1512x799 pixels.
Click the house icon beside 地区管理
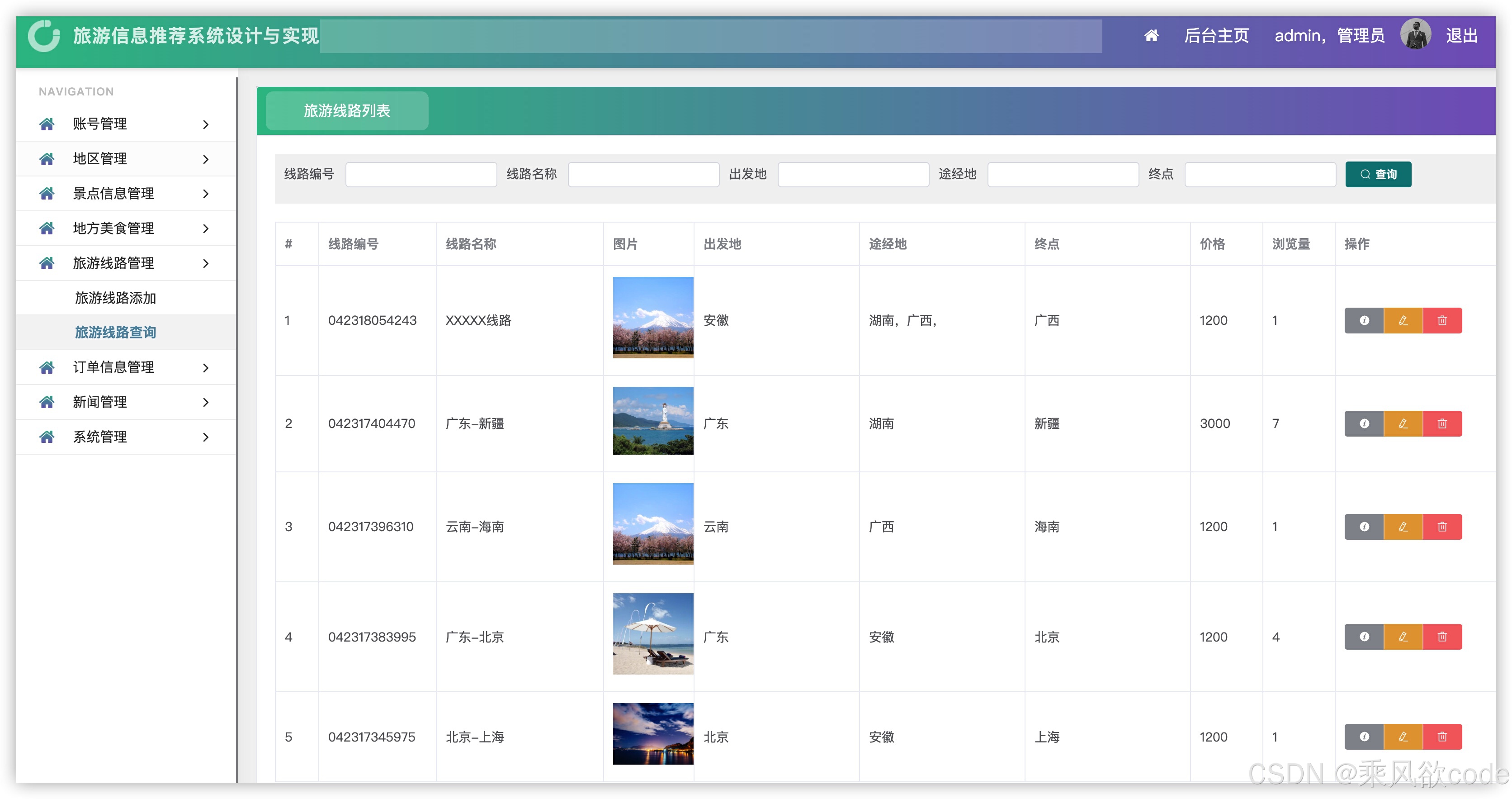[47, 159]
